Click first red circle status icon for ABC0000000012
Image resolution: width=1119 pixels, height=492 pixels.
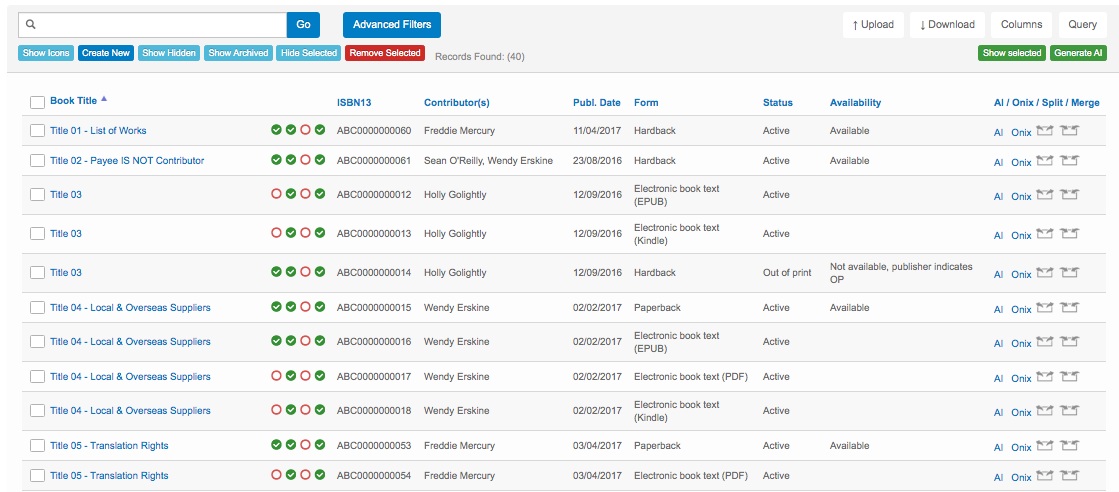tap(276, 194)
